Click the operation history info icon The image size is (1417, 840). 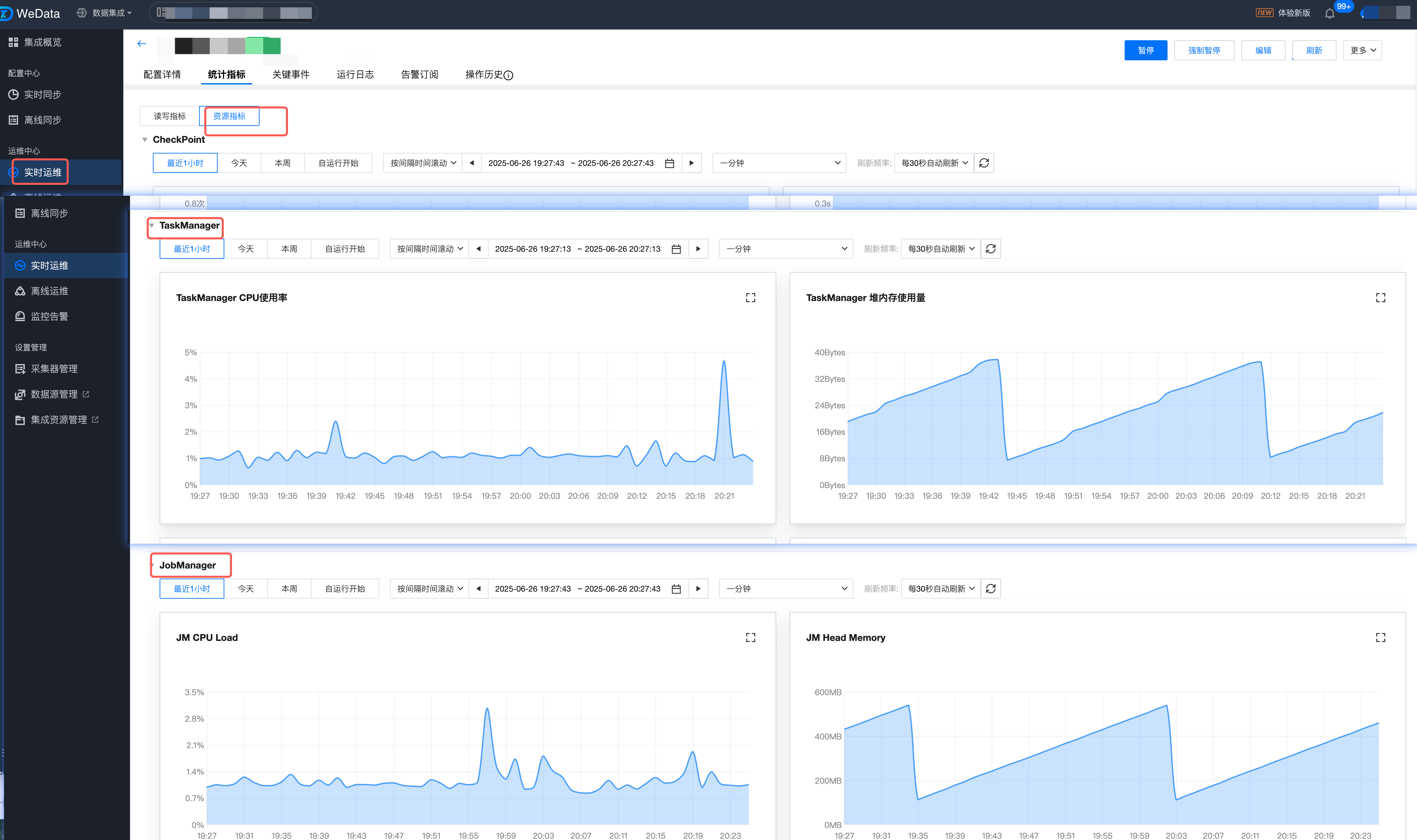click(508, 75)
